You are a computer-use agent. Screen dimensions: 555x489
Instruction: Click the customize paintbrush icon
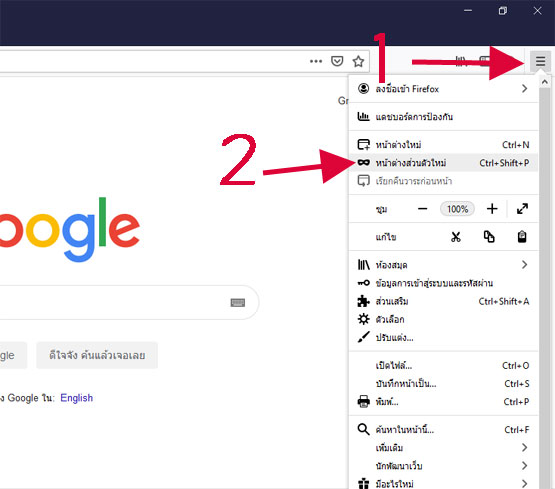(x=364, y=337)
